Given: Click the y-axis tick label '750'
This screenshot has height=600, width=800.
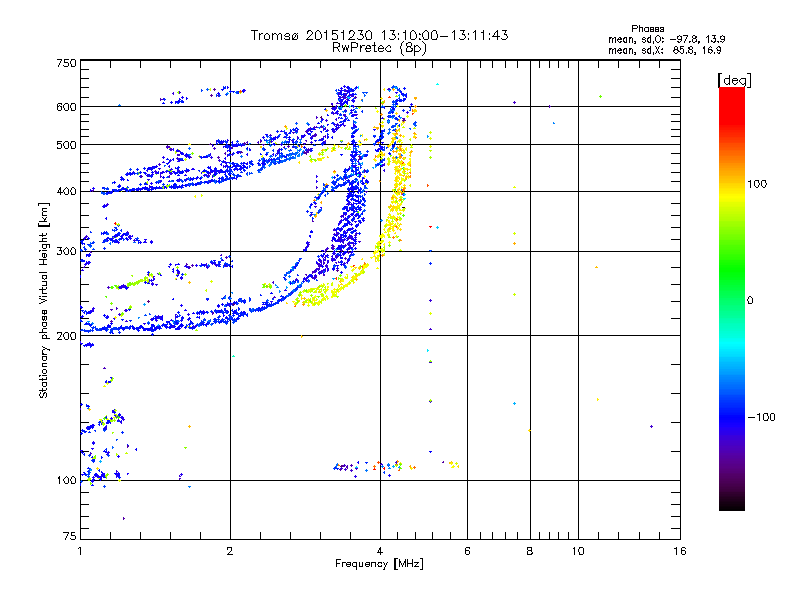Looking at the screenshot, I should tap(66, 63).
